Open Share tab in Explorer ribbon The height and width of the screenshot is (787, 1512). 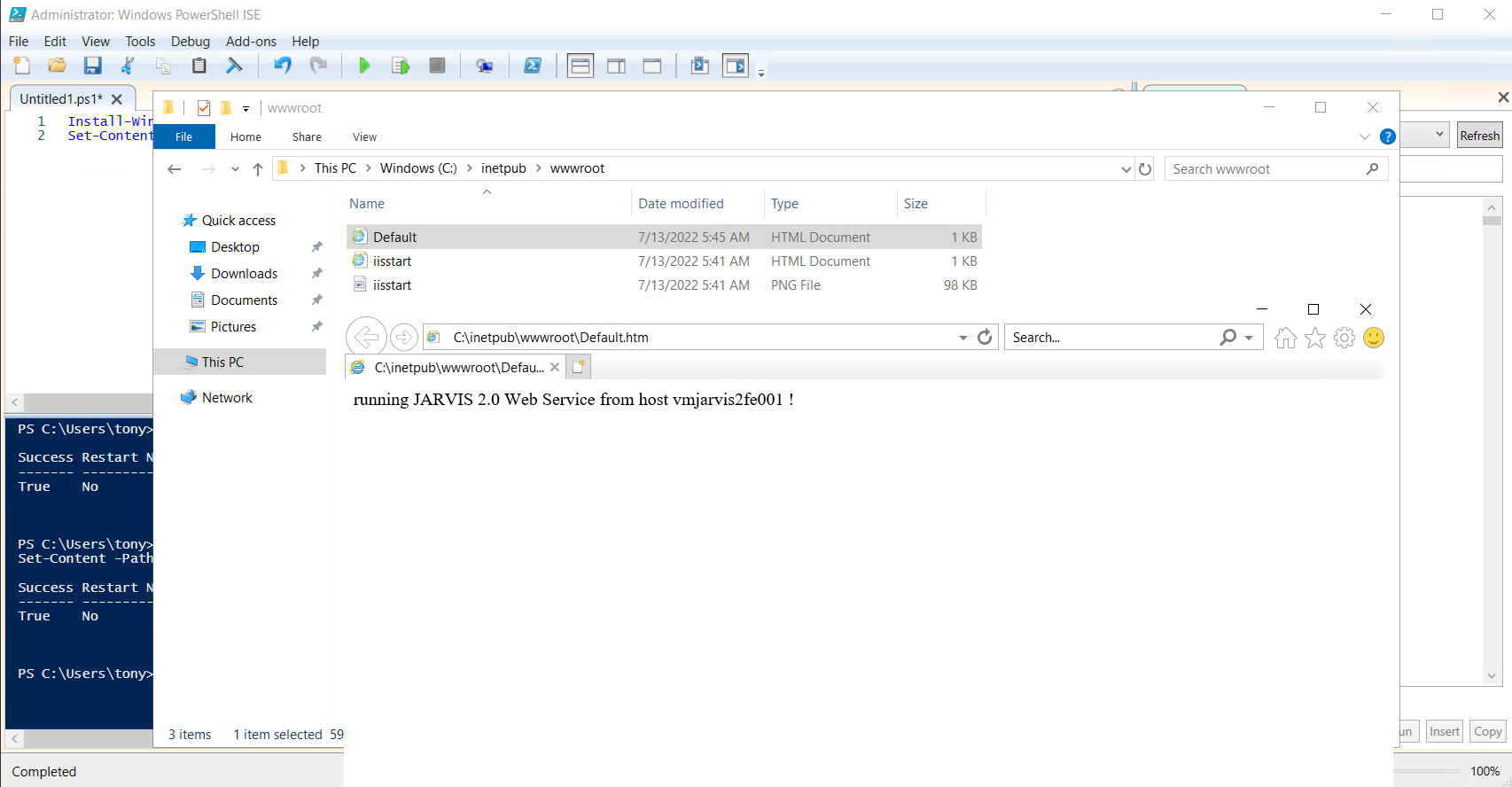[x=307, y=136]
